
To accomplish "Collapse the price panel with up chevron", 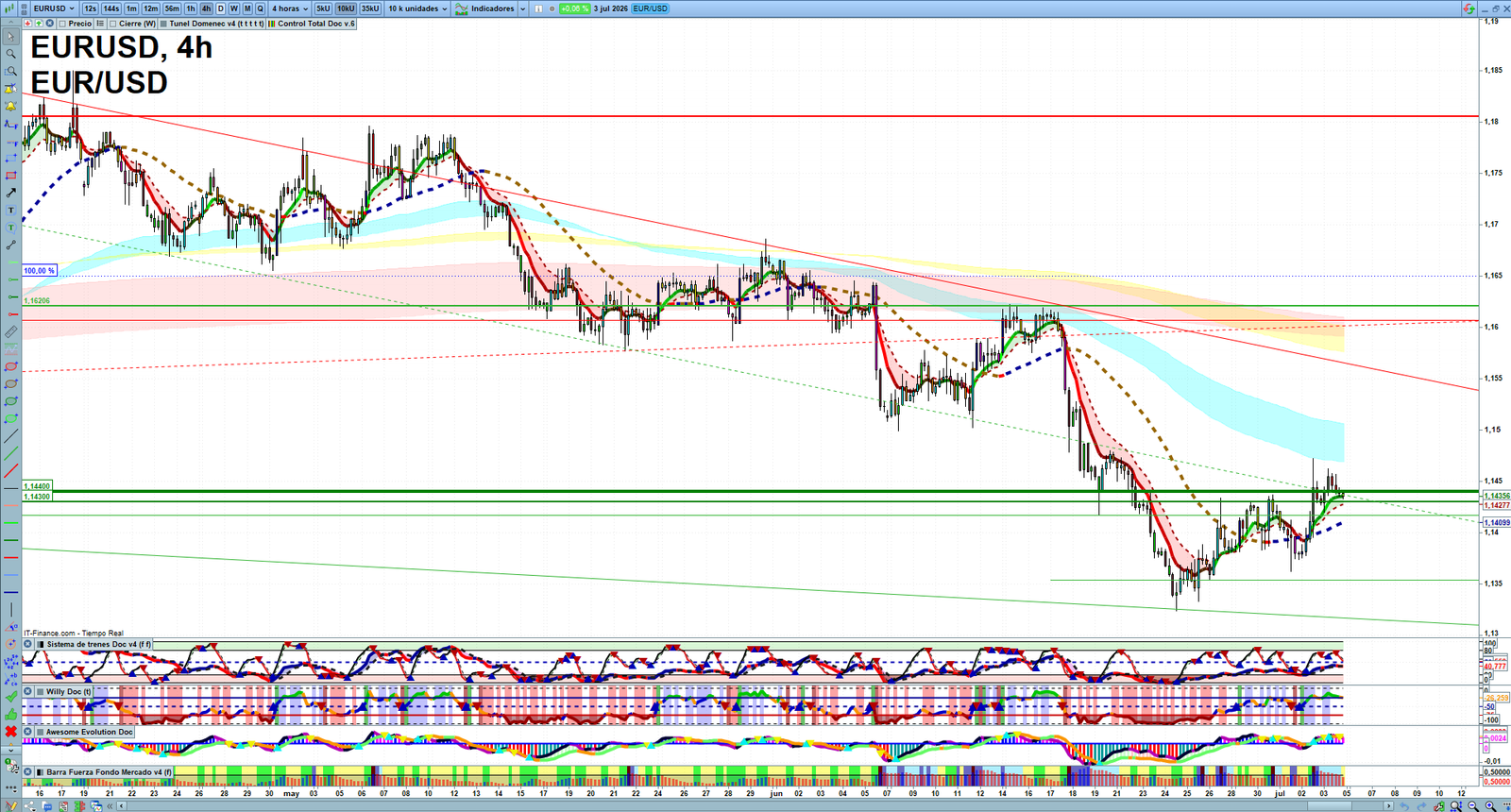I will [10, 24].
